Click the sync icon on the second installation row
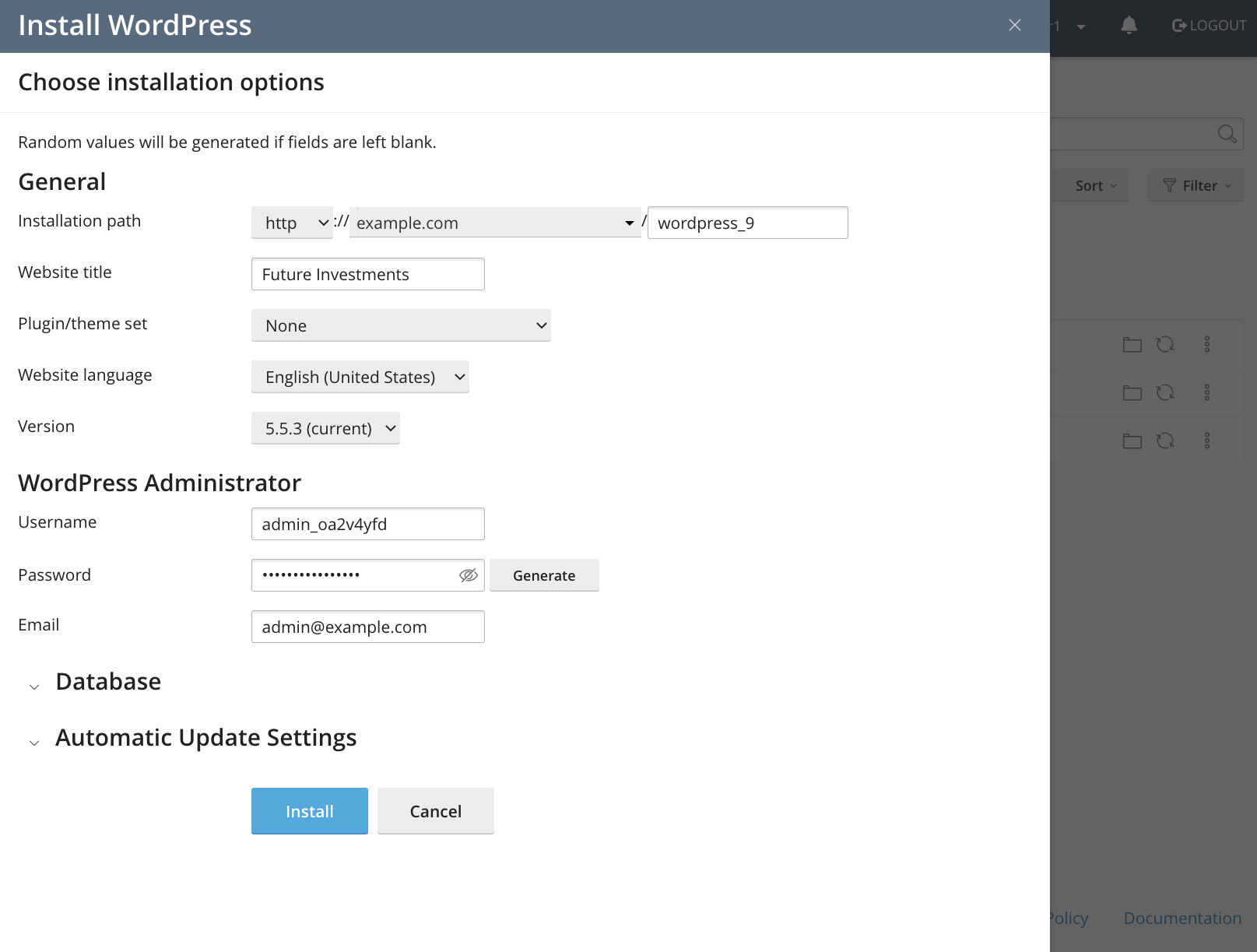Viewport: 1257px width, 952px height. coord(1166,392)
